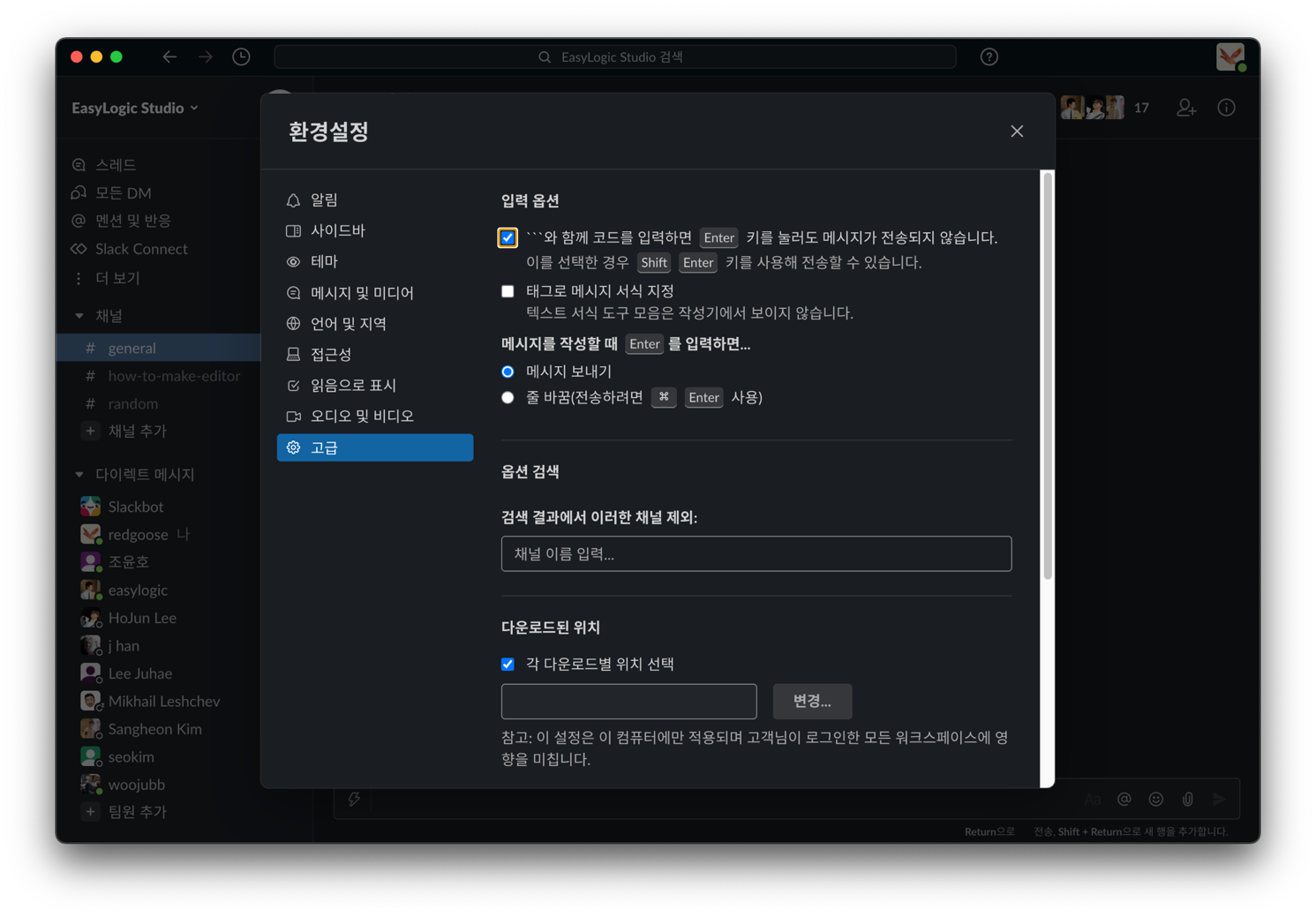Select 메시지 보내기 radio button
This screenshot has width=1316, height=917.
[x=508, y=372]
